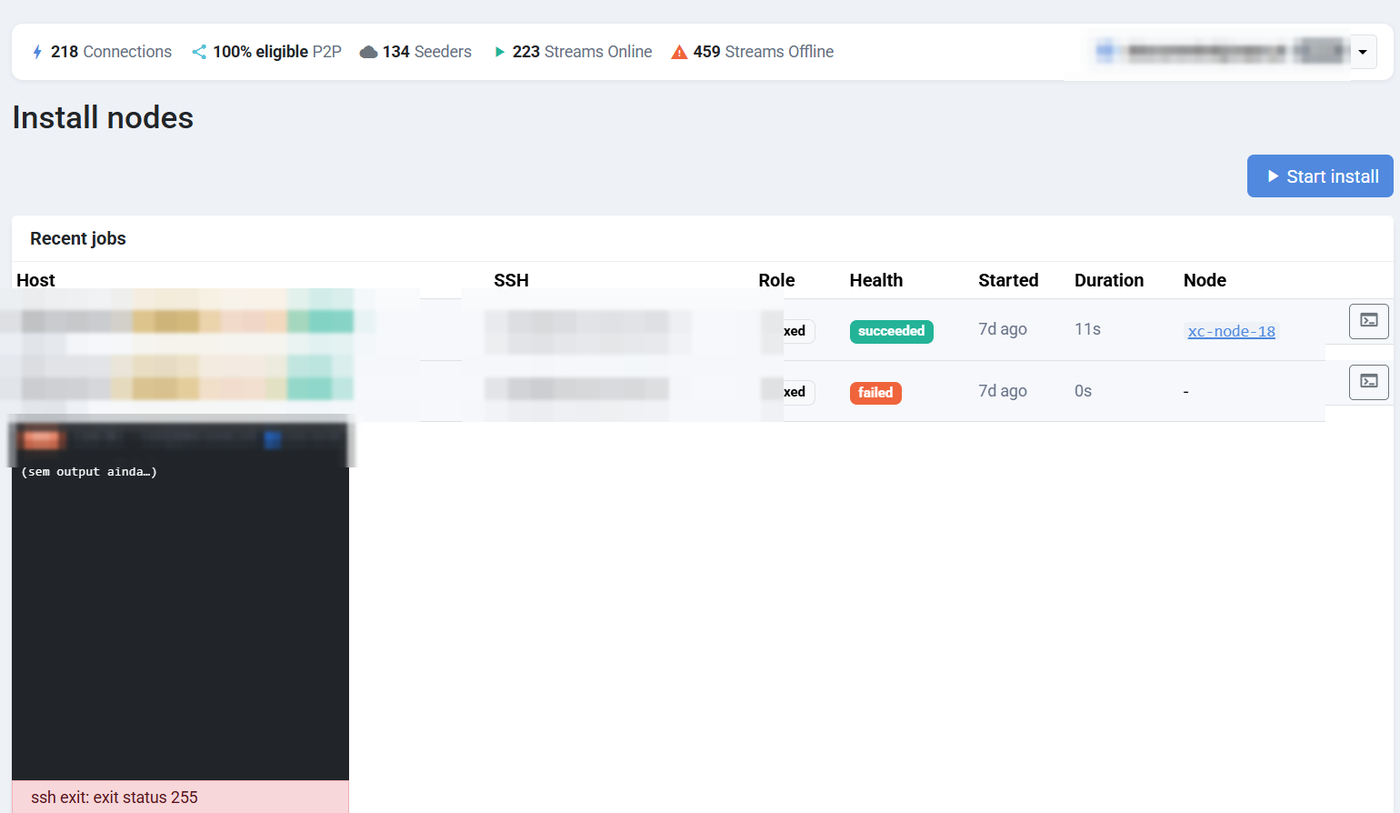Click the Host column header

click(36, 280)
